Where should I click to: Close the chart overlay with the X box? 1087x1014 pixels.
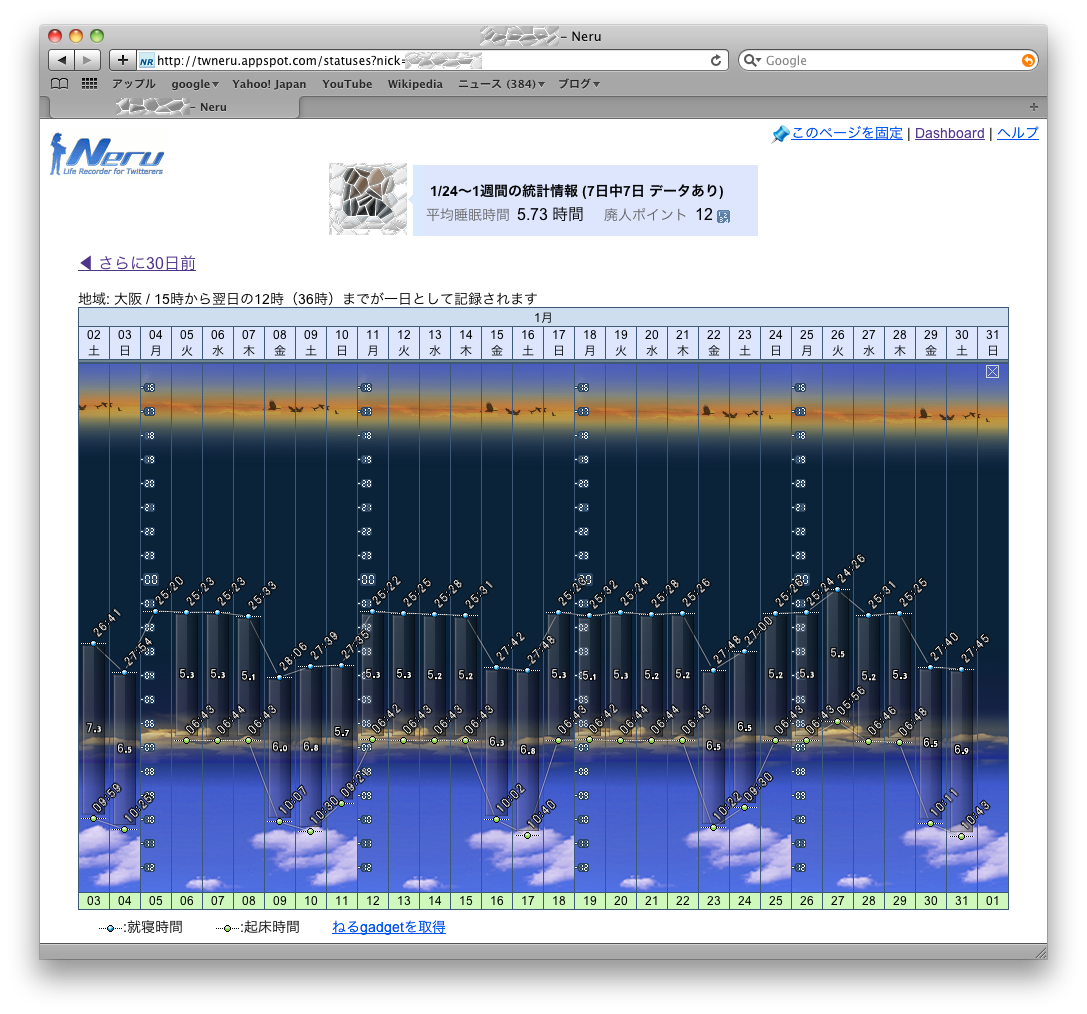[x=993, y=371]
